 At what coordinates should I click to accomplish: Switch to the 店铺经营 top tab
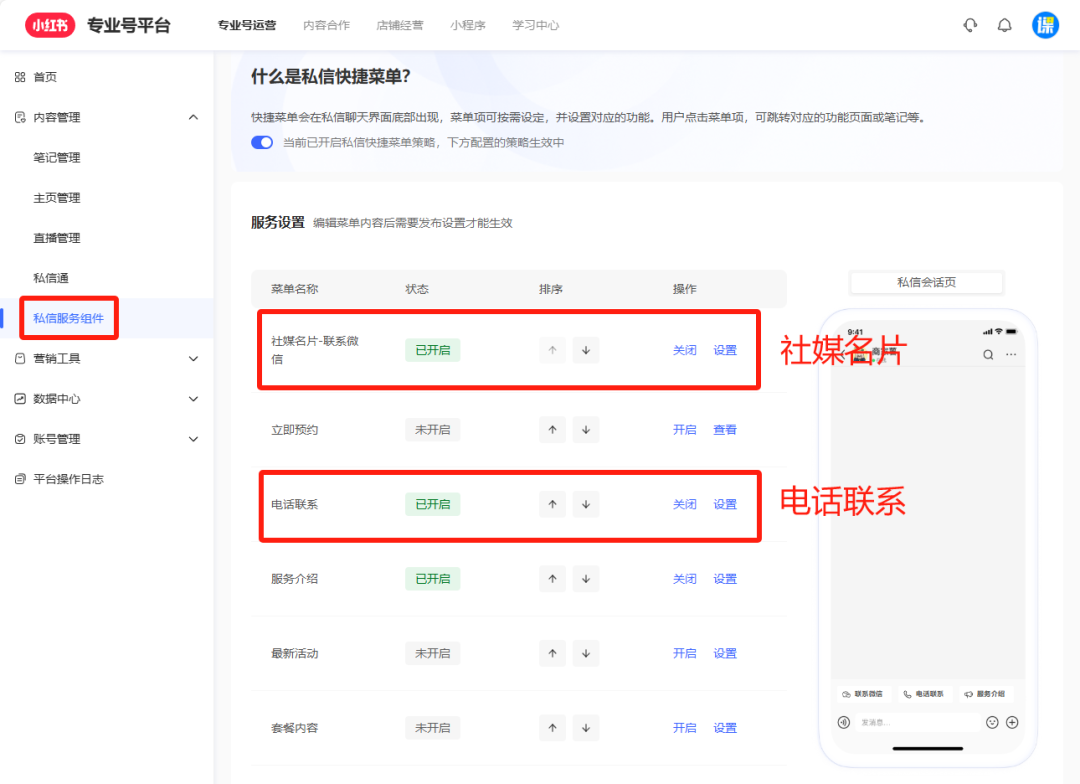click(x=400, y=25)
